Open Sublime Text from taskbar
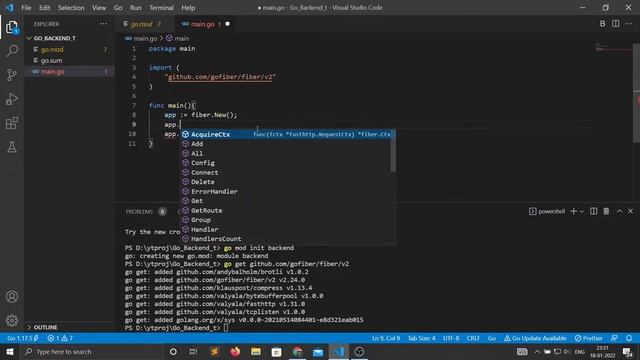 (214, 351)
